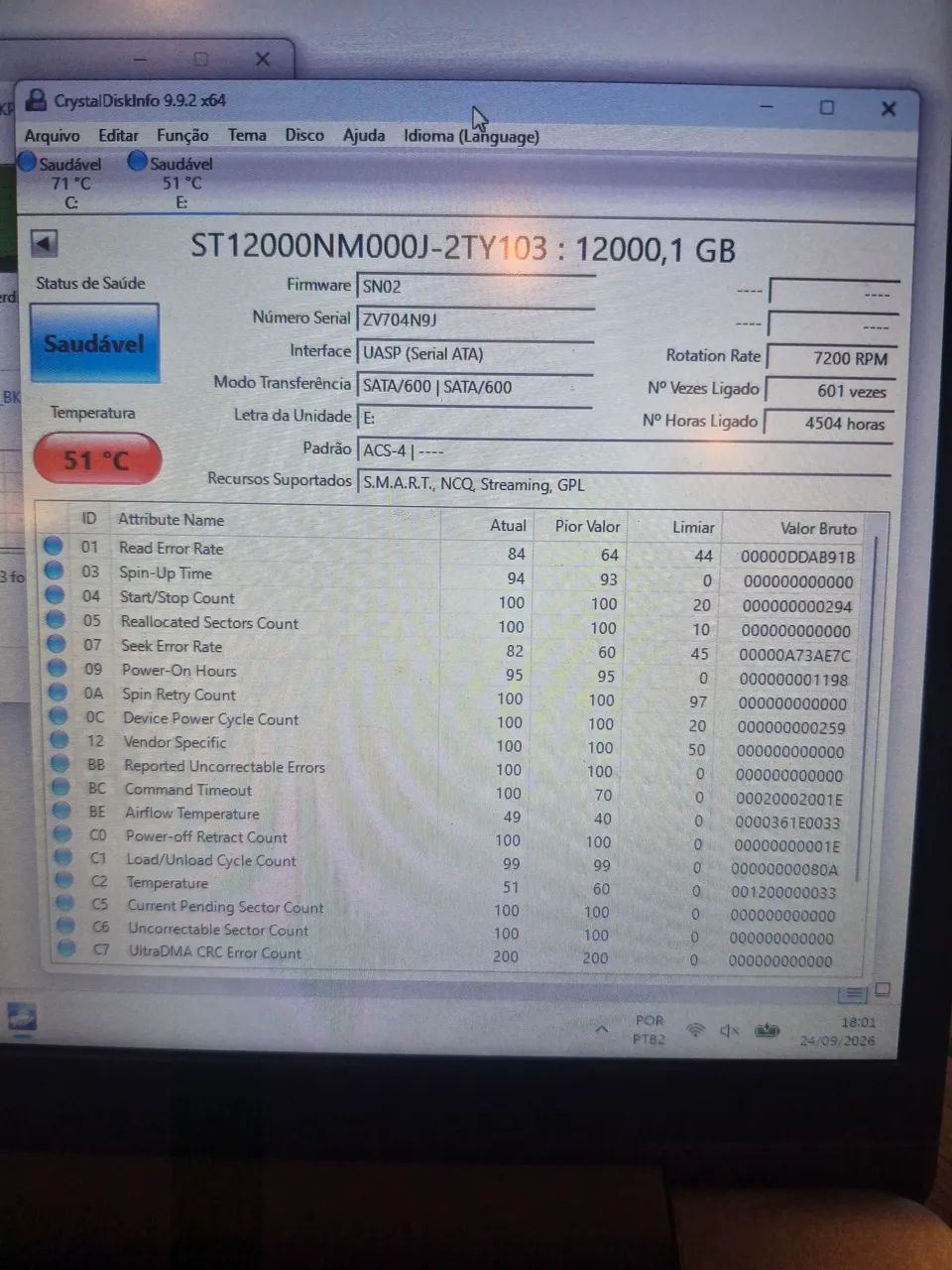This screenshot has height=1270, width=952.
Task: Click status icon of Device Power Cycle Count
Action: [59, 716]
